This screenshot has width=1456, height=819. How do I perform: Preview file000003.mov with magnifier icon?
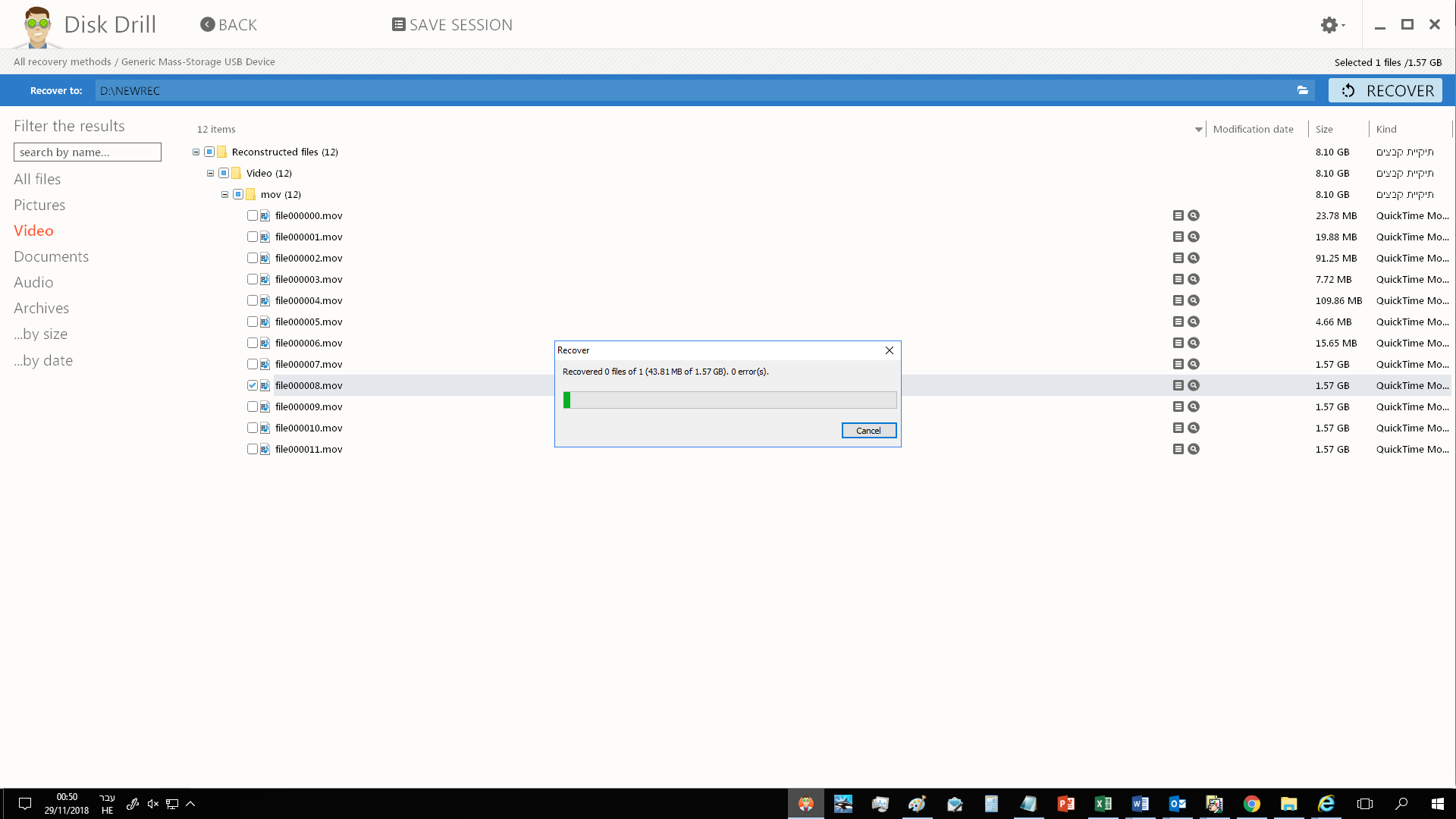1194,279
